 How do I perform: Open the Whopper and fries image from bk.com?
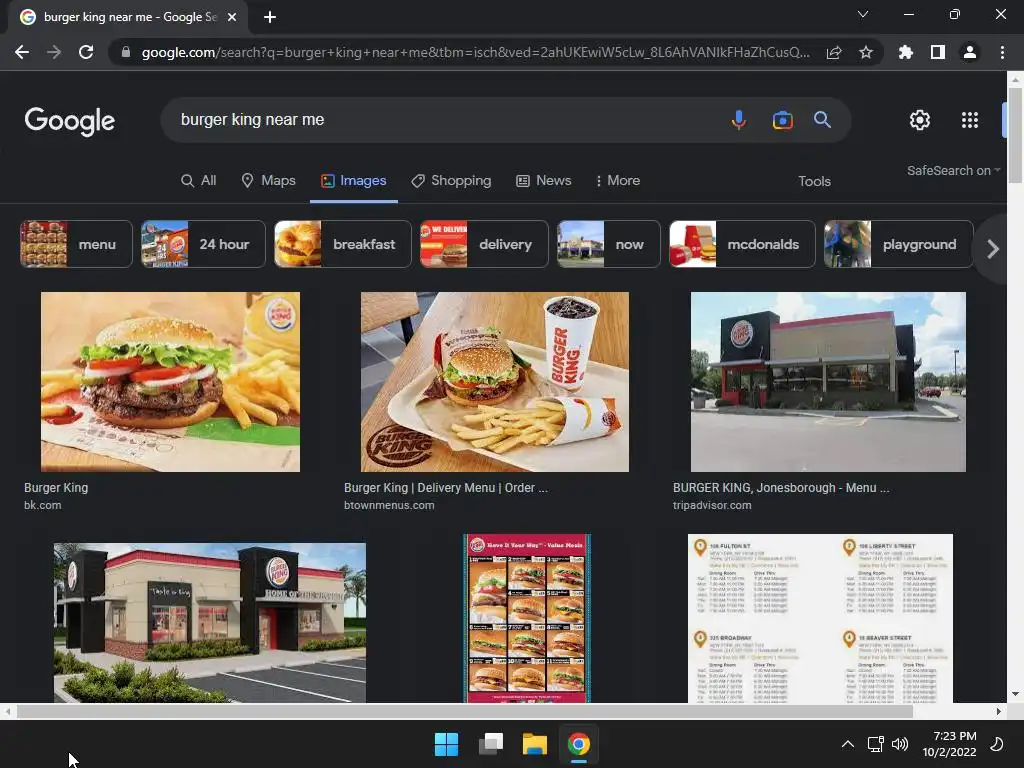pyautogui.click(x=170, y=382)
